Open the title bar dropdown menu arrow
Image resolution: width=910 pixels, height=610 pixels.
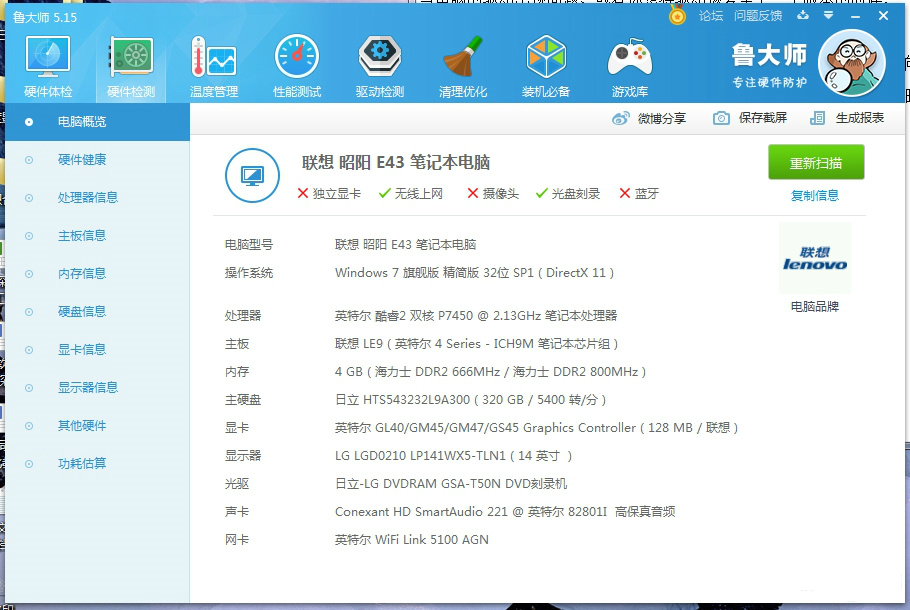pos(828,15)
